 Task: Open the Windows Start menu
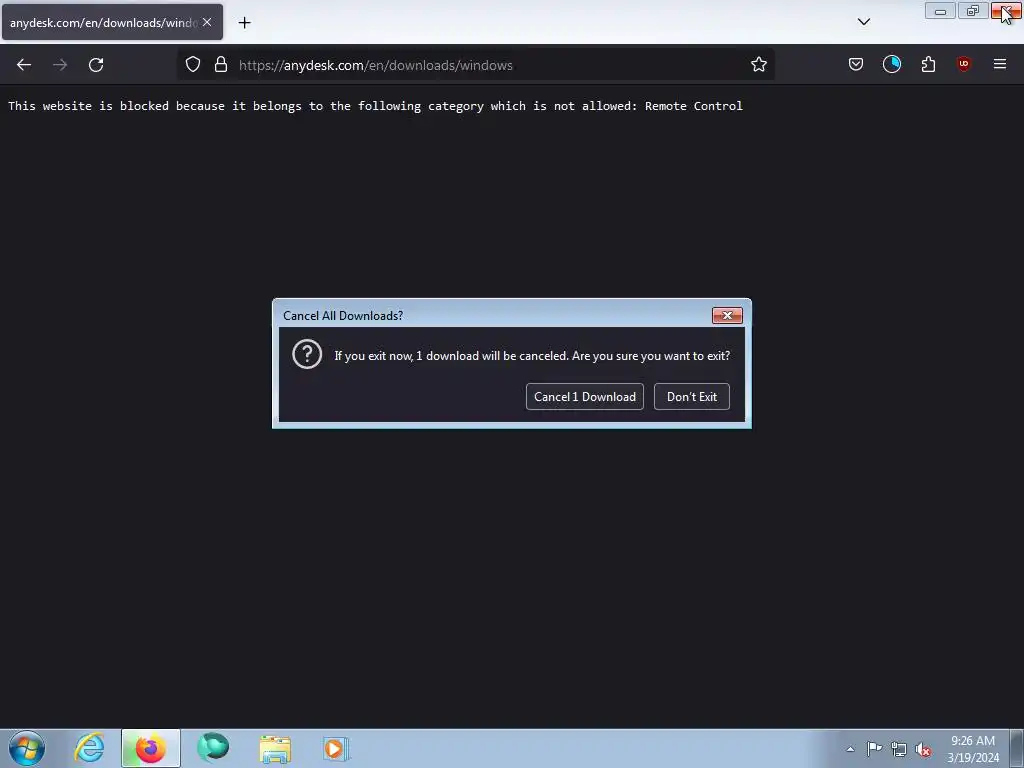[x=27, y=748]
